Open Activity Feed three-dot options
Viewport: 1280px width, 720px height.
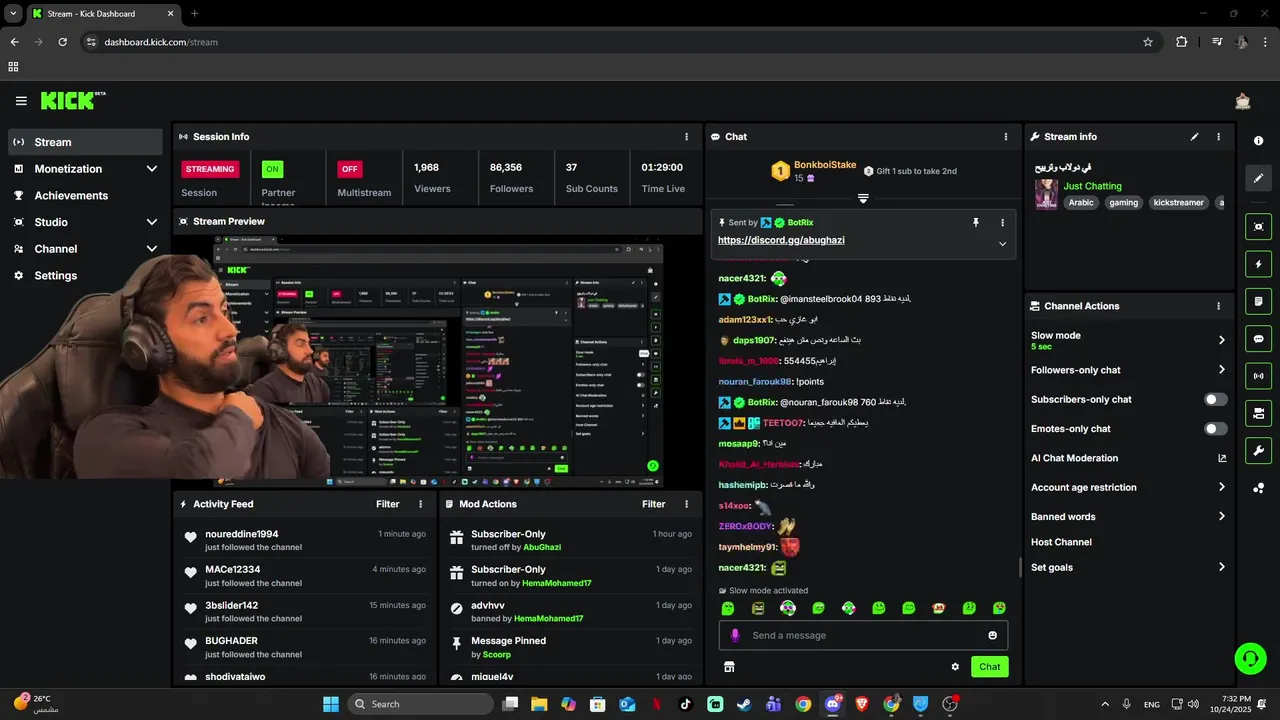pos(420,504)
